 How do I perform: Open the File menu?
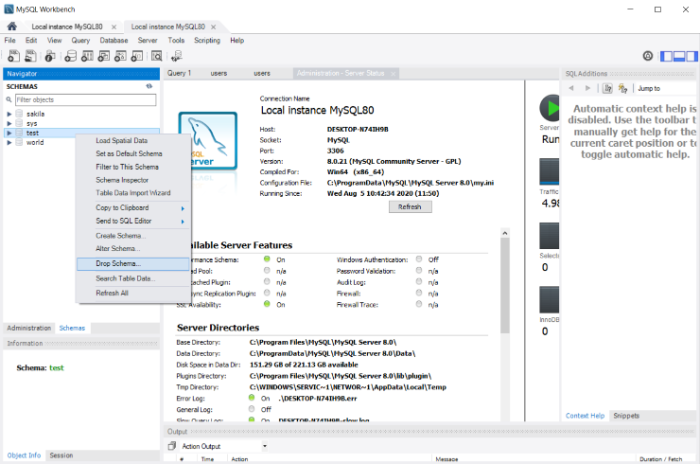[x=10, y=40]
